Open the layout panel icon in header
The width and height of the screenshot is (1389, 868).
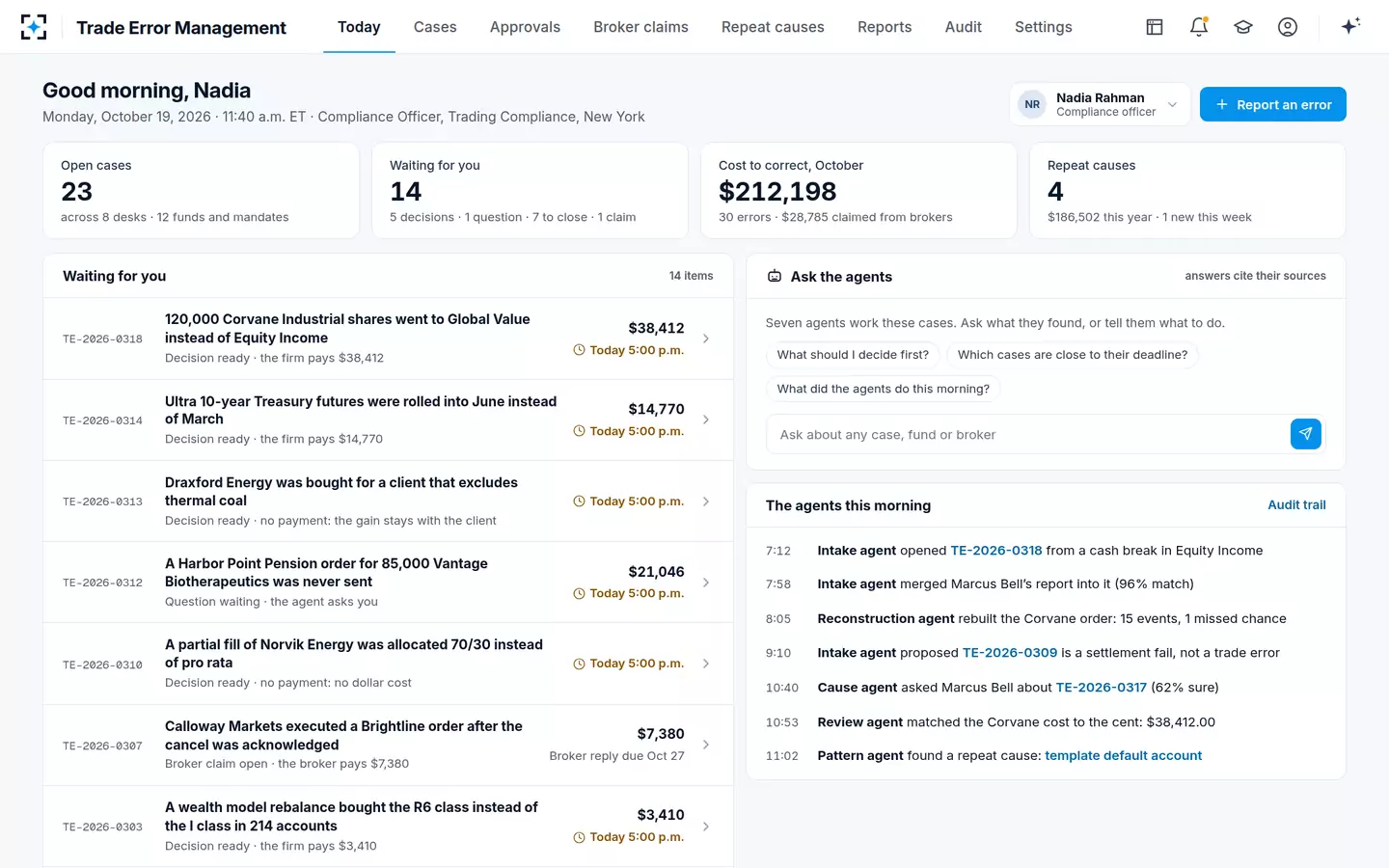tap(1155, 27)
